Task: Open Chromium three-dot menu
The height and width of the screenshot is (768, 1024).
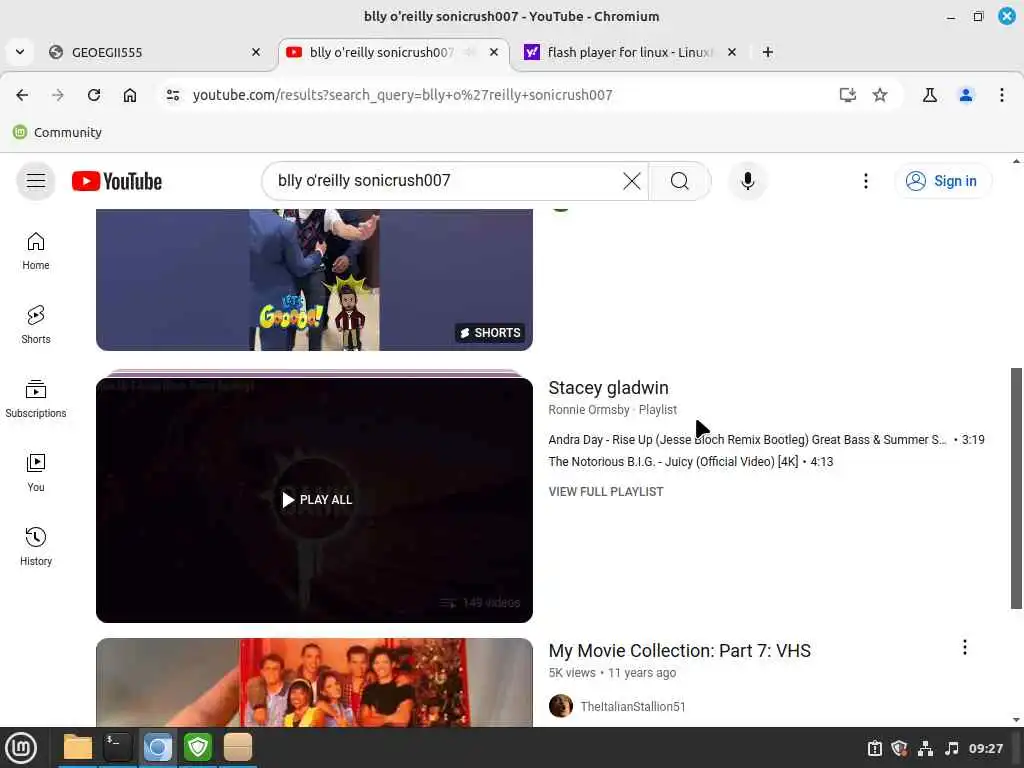Action: (1002, 95)
